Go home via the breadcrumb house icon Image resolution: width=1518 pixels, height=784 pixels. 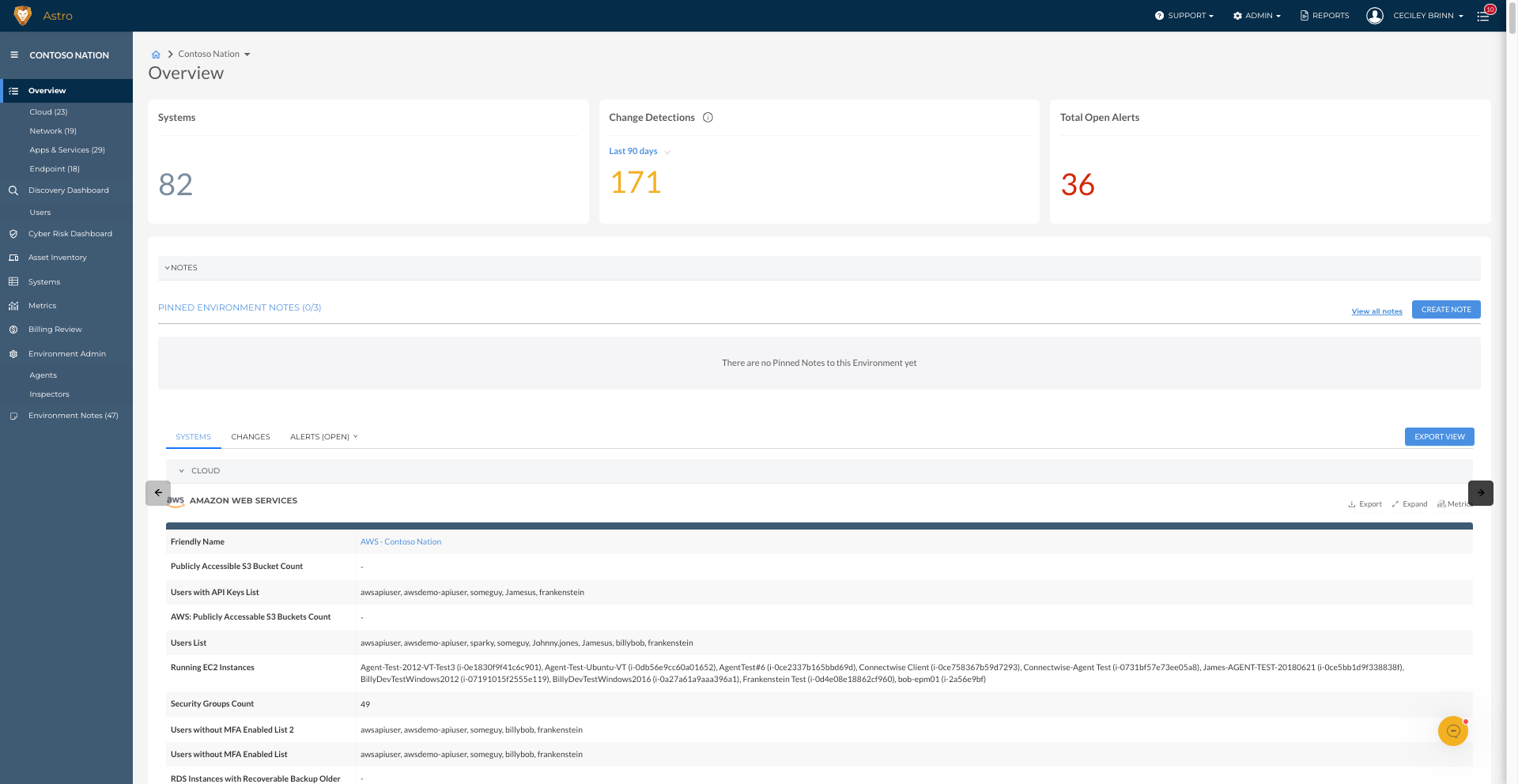coord(156,55)
